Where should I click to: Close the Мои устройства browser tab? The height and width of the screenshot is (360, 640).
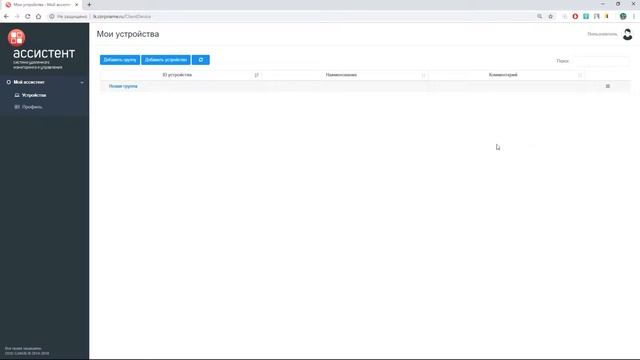[76, 5]
